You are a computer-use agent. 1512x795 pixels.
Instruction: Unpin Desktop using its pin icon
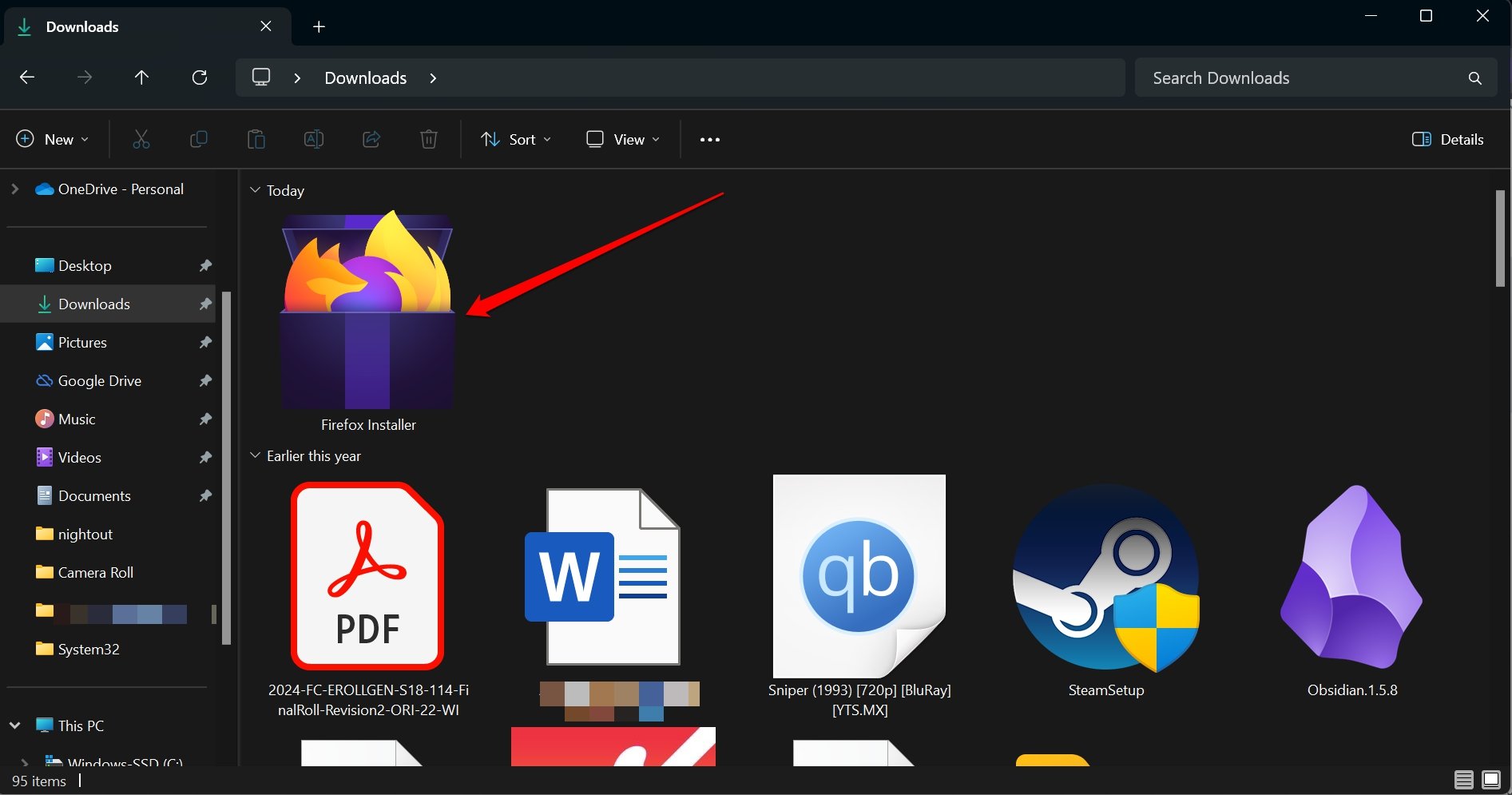(x=205, y=265)
